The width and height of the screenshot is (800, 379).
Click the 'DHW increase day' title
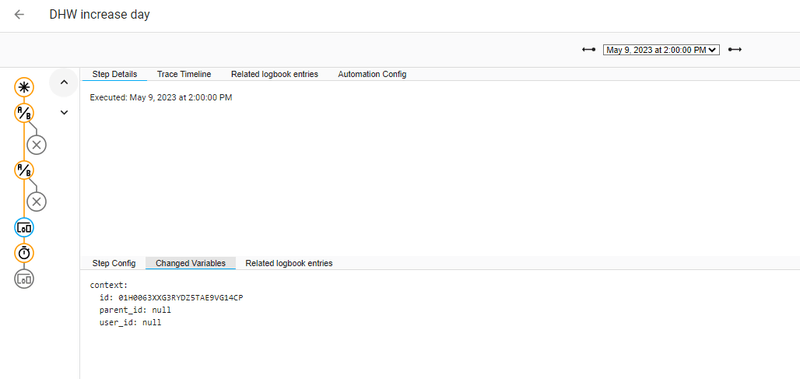coord(99,14)
